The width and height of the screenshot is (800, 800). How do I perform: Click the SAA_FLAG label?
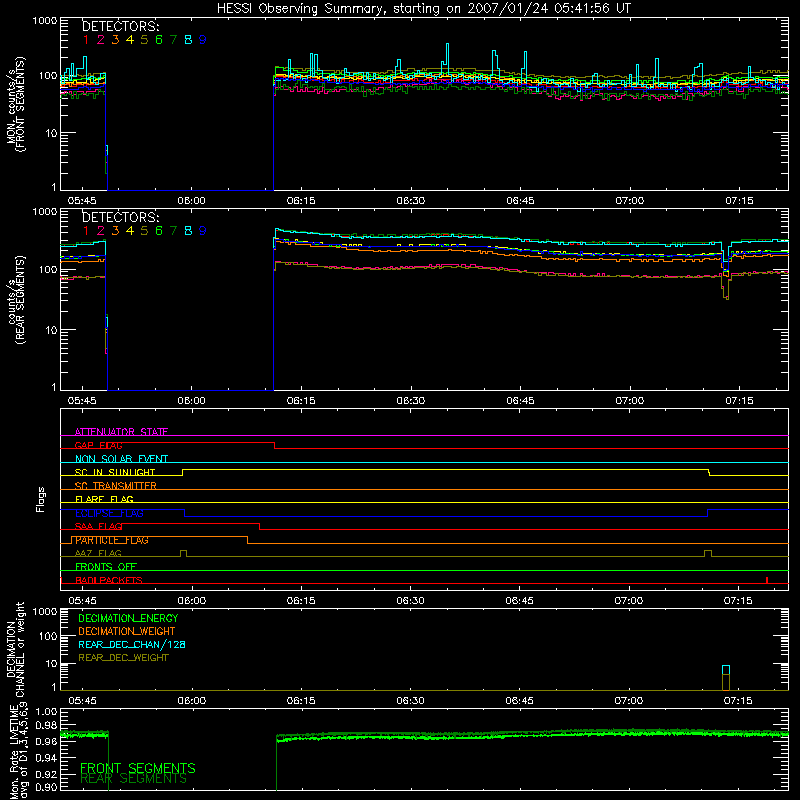[98, 526]
